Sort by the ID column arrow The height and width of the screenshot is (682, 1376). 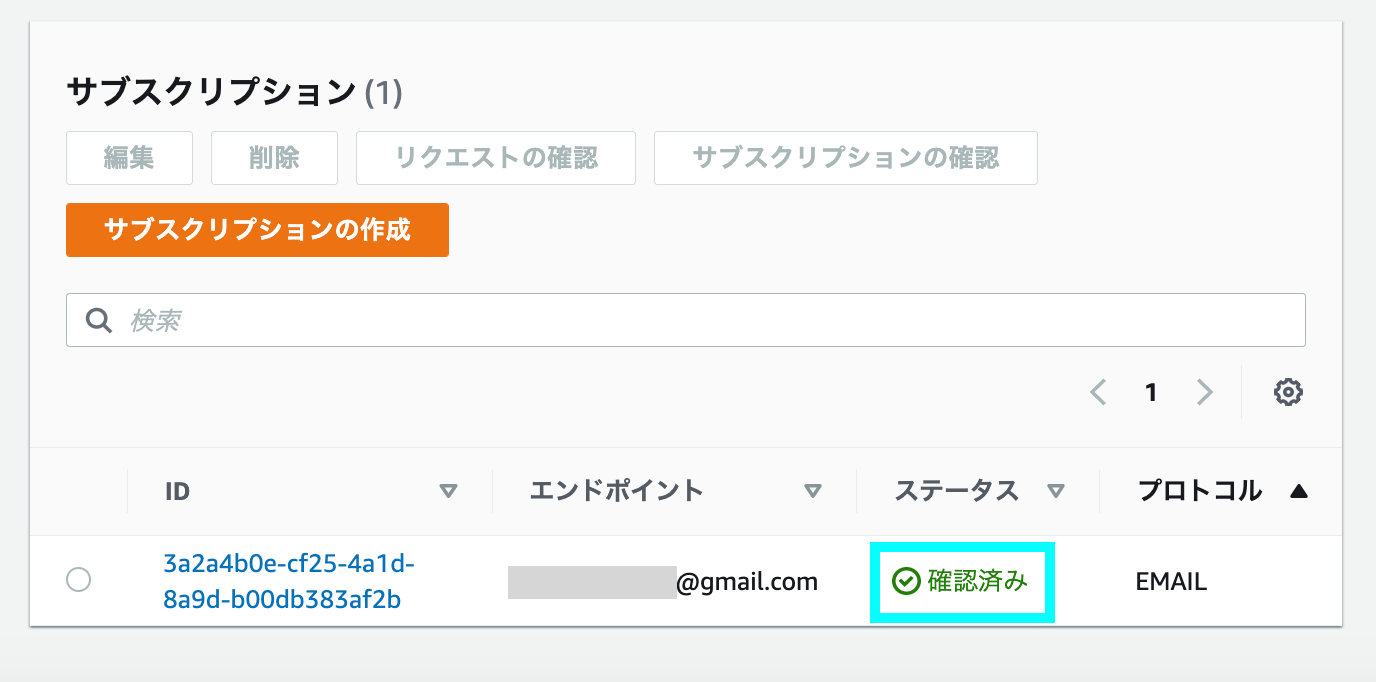point(449,491)
